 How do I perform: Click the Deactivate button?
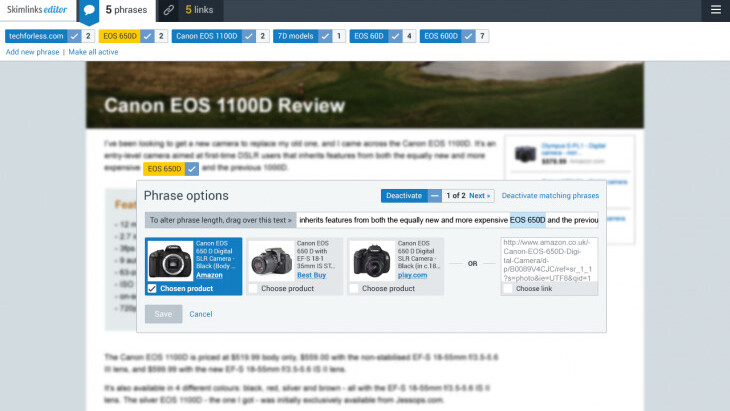(x=404, y=195)
